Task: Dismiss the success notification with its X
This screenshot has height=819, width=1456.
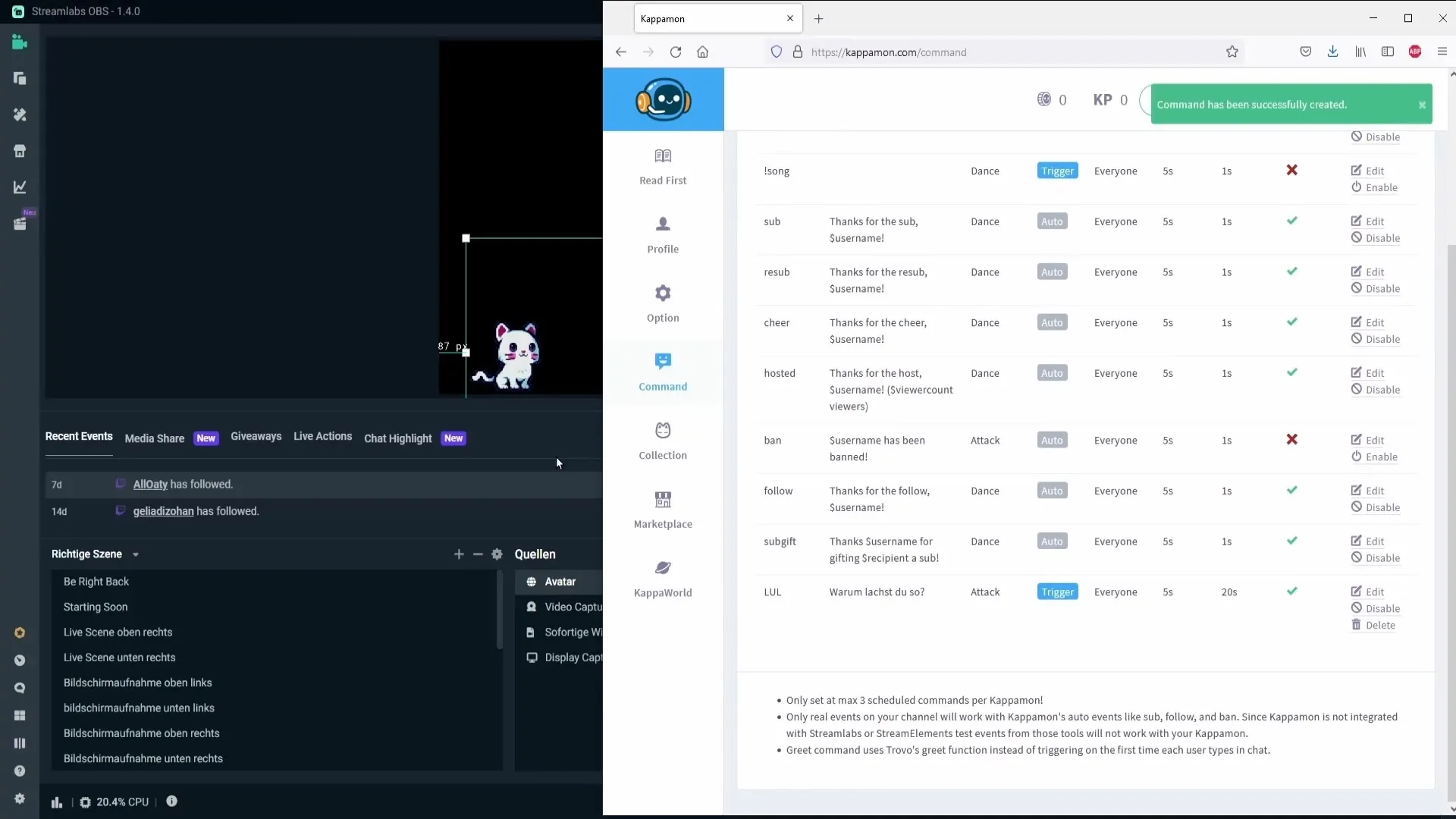Action: (1422, 105)
